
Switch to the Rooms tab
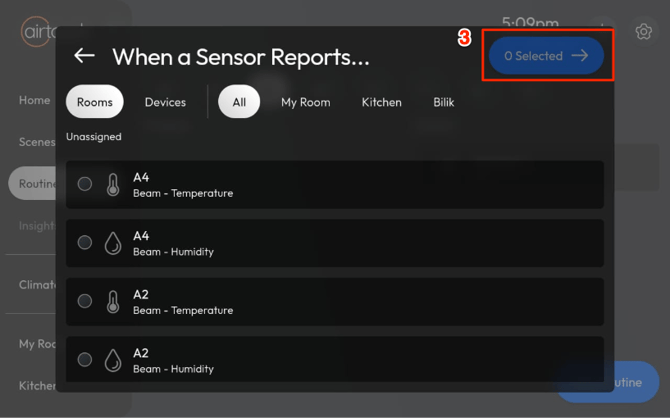95,102
